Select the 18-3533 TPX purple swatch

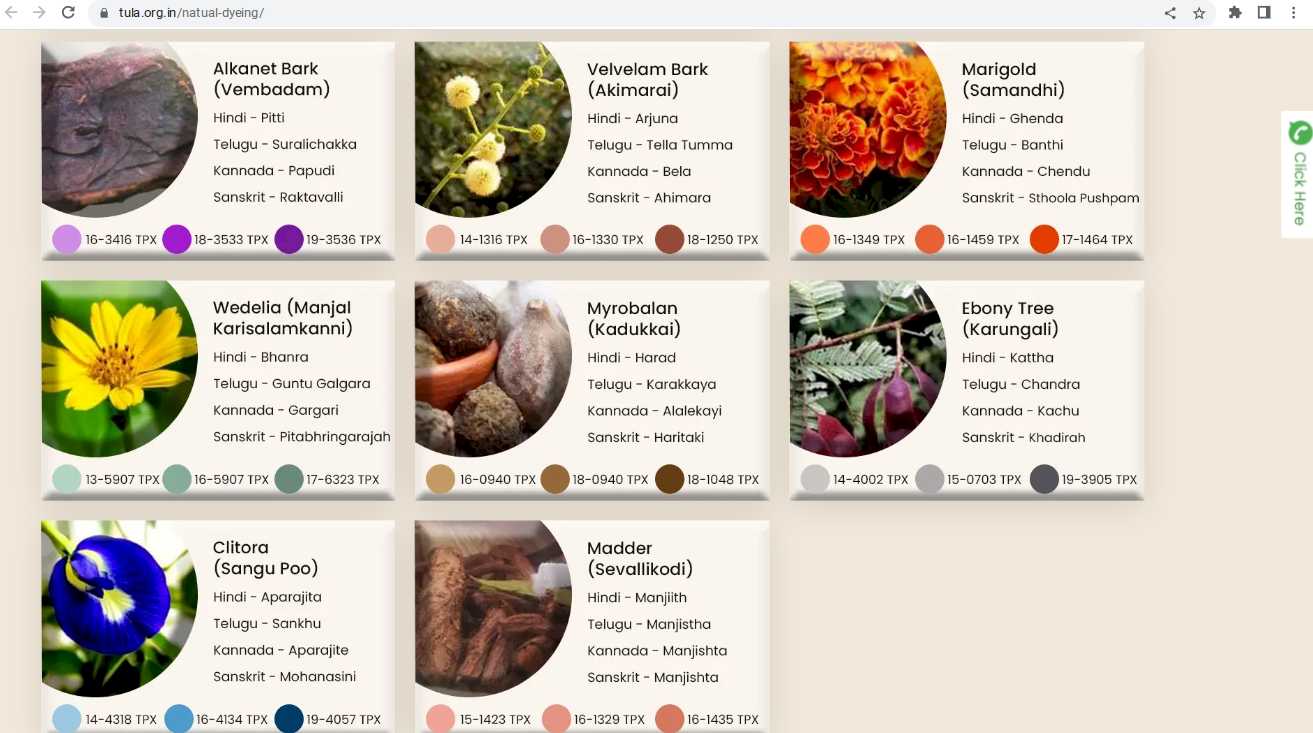coord(177,240)
